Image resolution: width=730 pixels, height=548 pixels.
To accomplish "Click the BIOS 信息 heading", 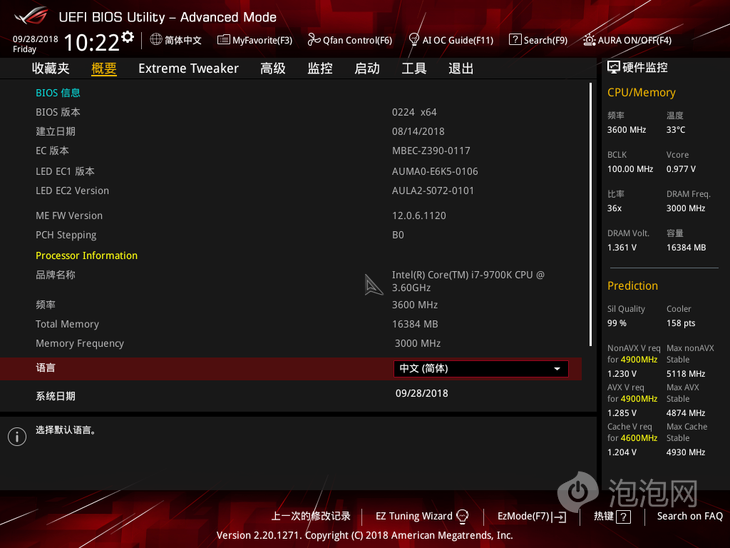I will [x=58, y=93].
